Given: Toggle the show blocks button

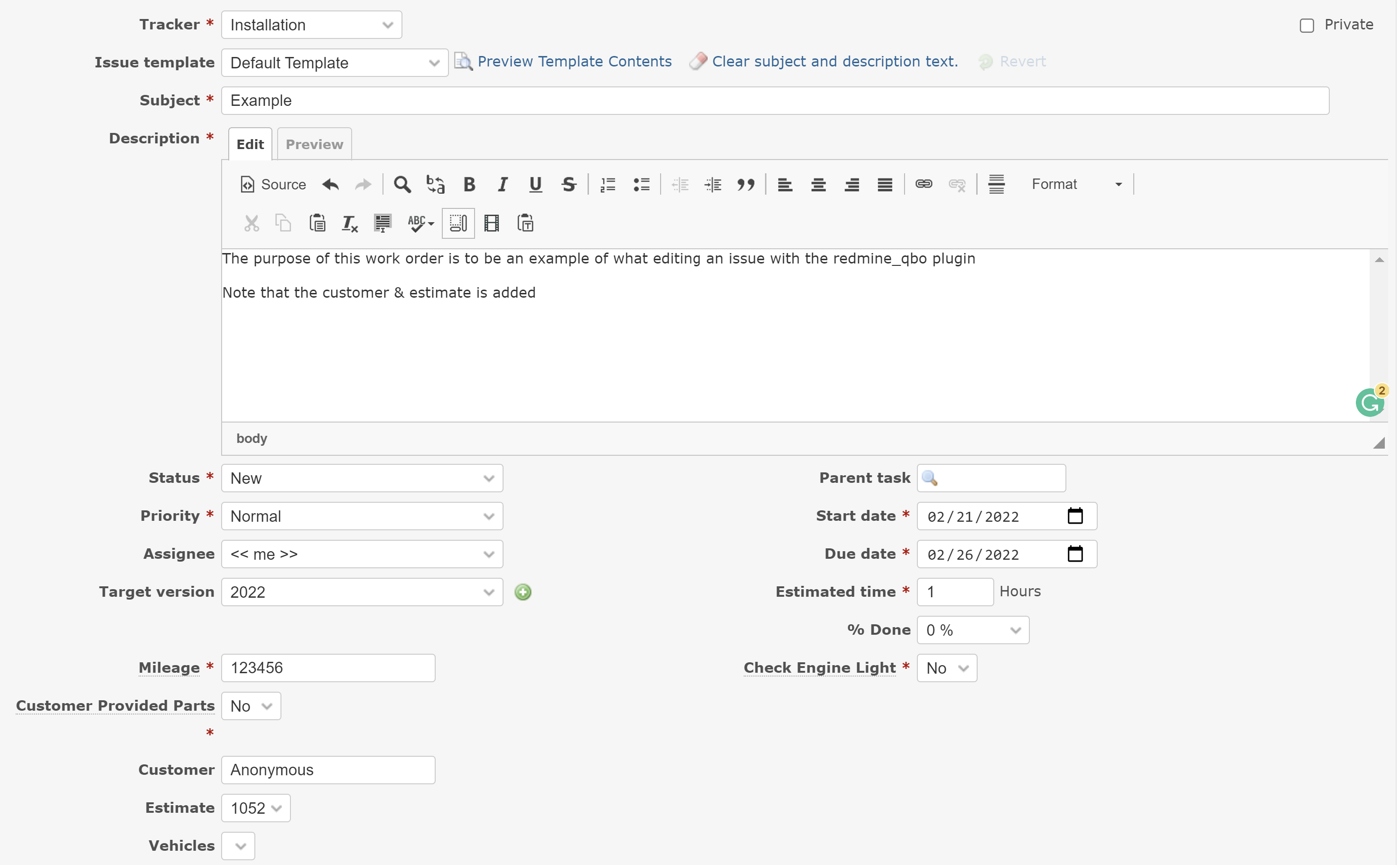Looking at the screenshot, I should [x=458, y=223].
